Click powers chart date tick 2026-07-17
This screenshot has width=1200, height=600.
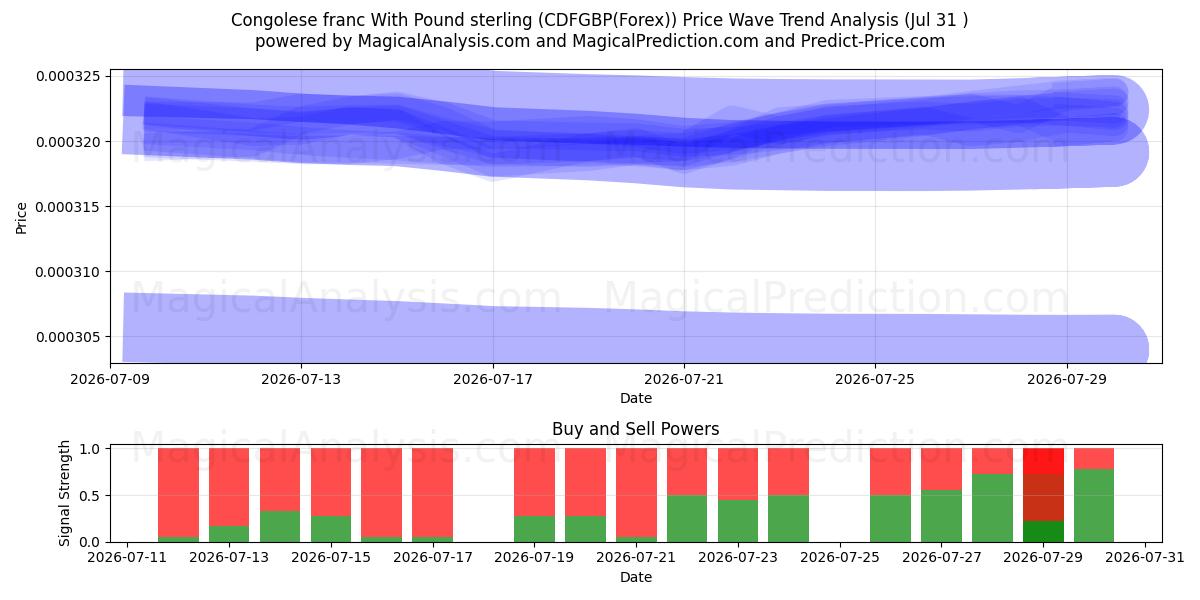tap(432, 558)
